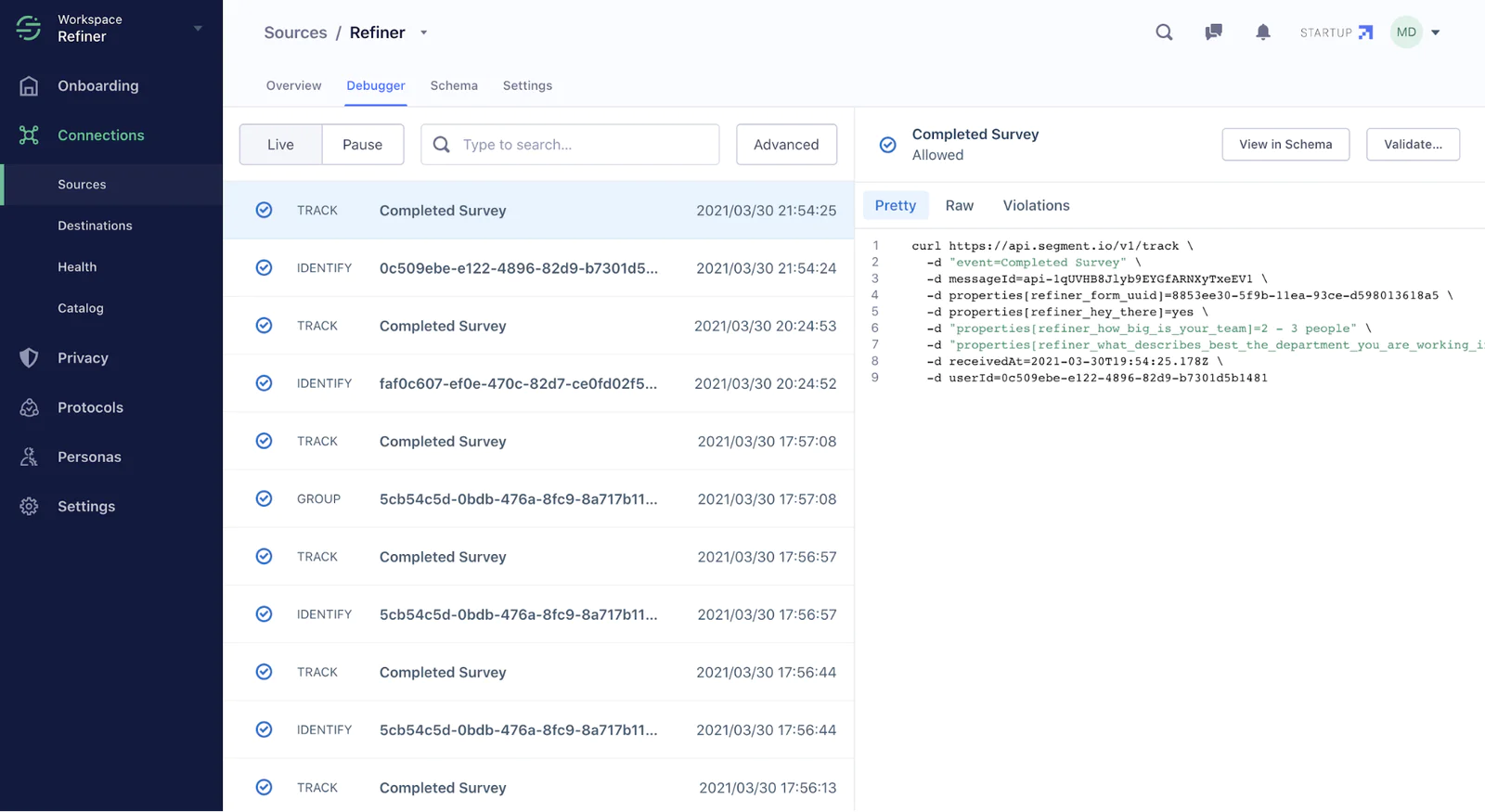Click check icon of faf0c607 identify row
Viewport: 1485px width, 812px height.
[264, 383]
